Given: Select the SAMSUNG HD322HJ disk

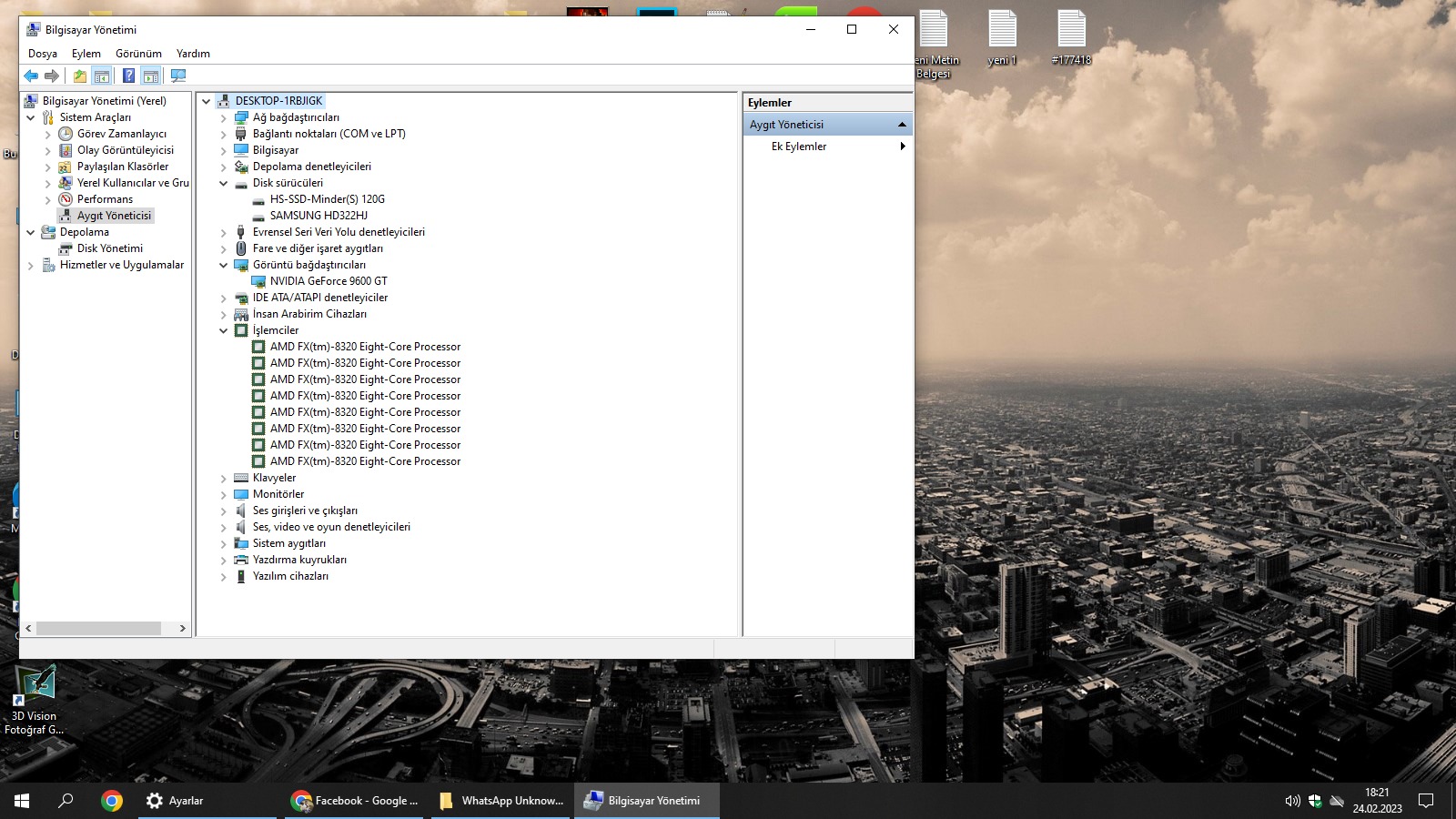Looking at the screenshot, I should tap(318, 216).
